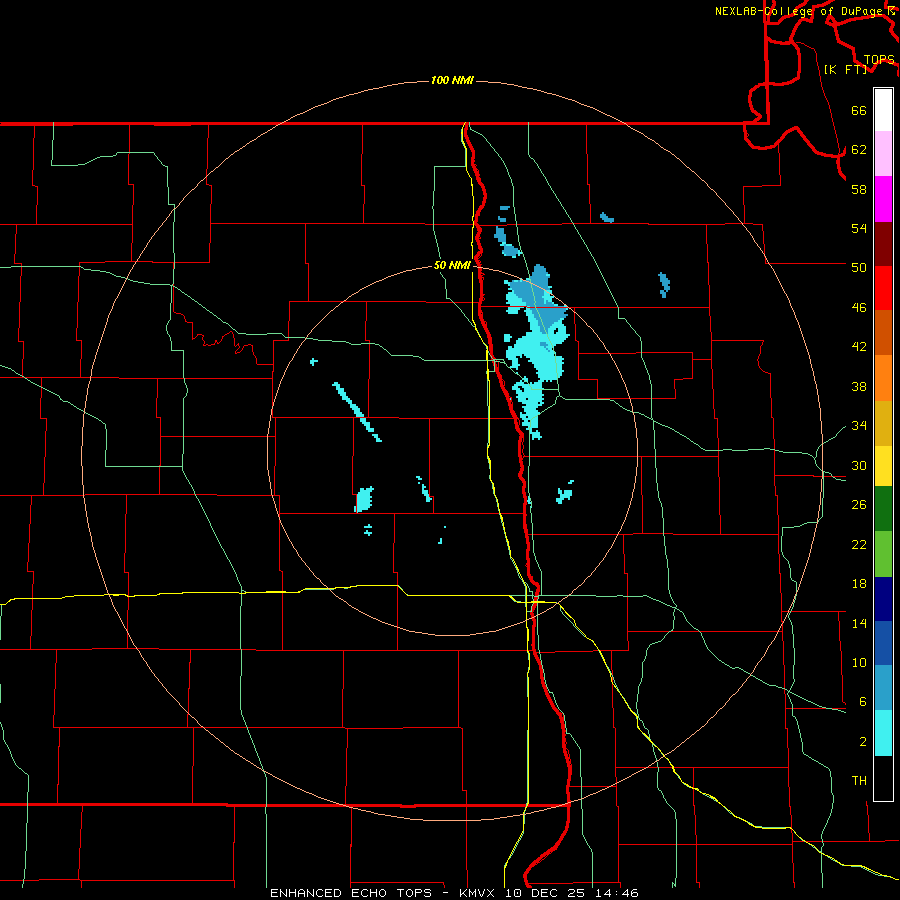The height and width of the screenshot is (900, 900).
Task: Click the legend value 26
Action: click(x=859, y=505)
